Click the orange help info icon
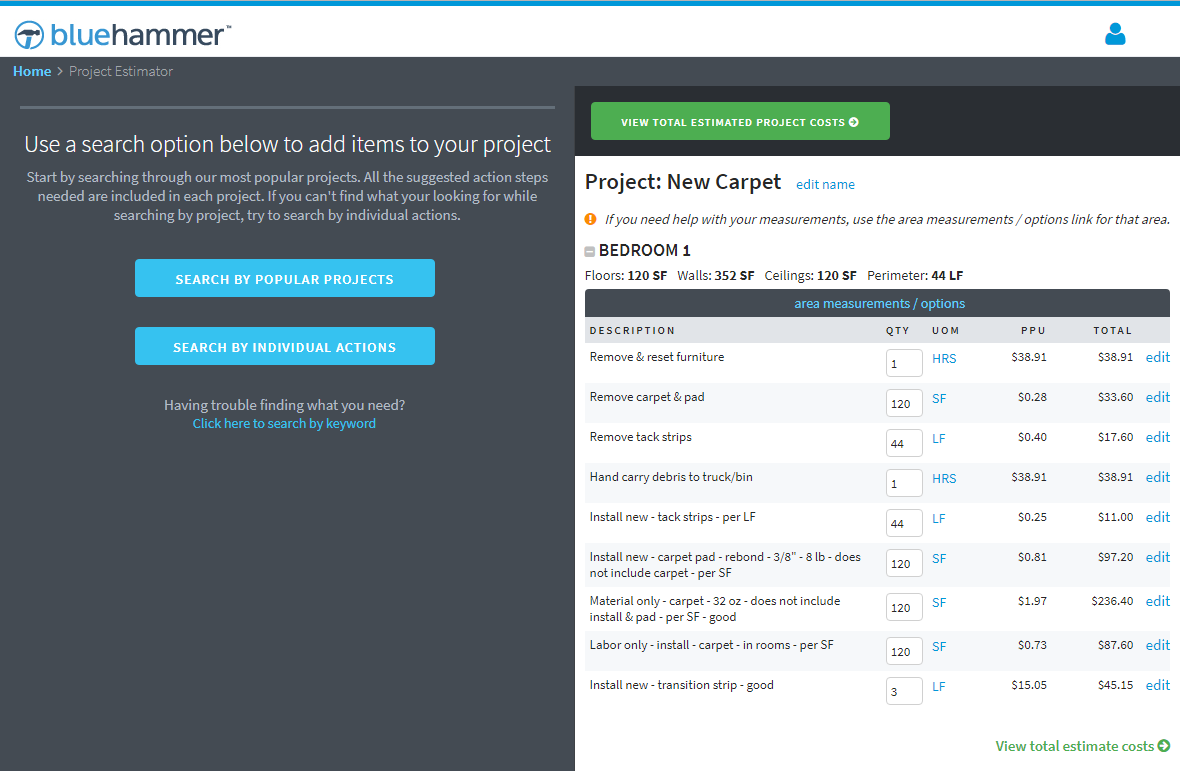 [x=590, y=219]
